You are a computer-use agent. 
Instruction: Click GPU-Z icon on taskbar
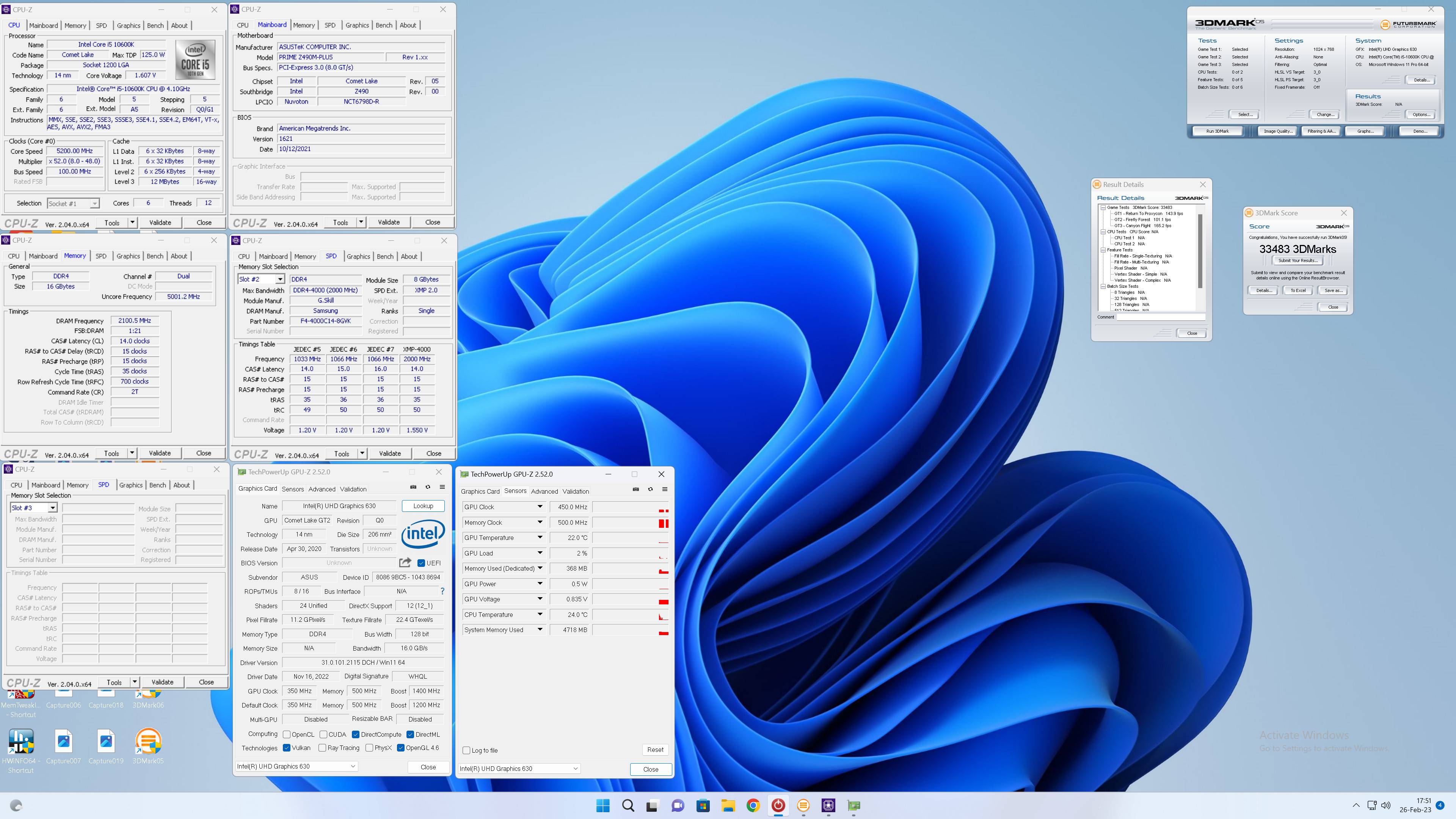[854, 805]
